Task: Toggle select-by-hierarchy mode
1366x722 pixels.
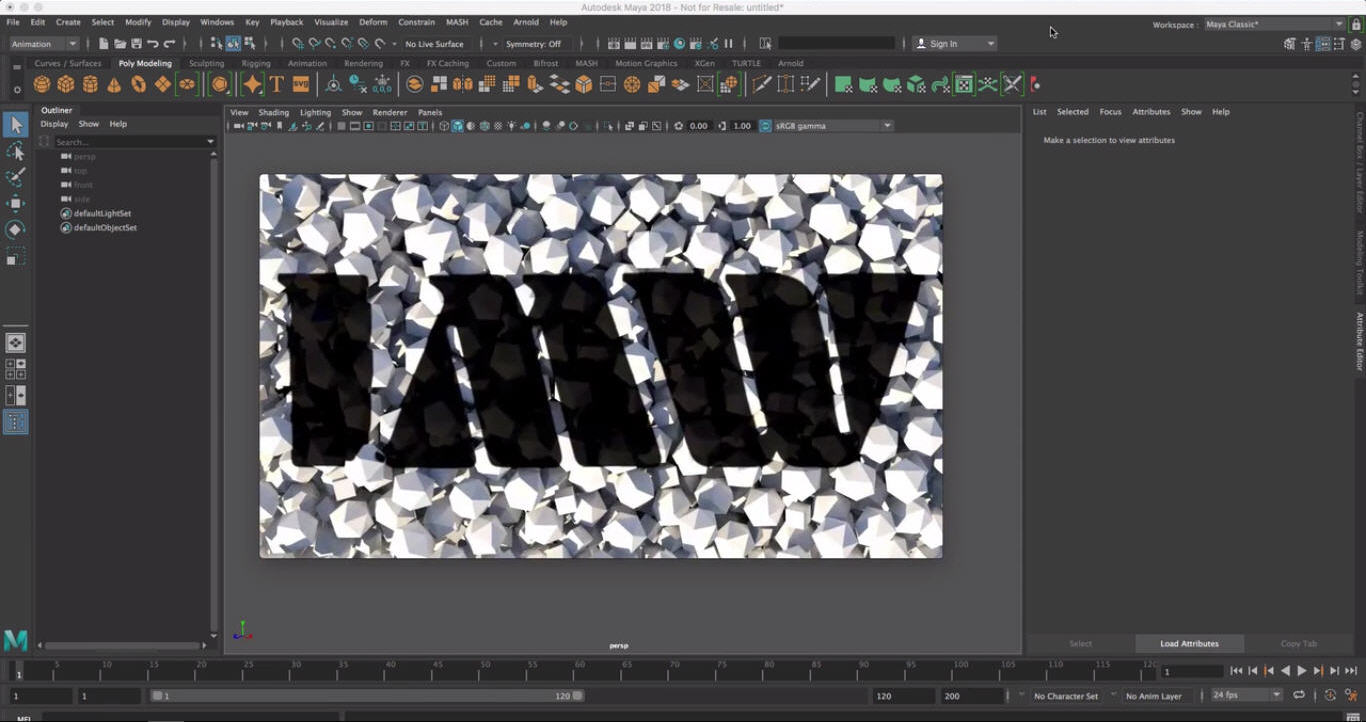Action: [x=216, y=44]
